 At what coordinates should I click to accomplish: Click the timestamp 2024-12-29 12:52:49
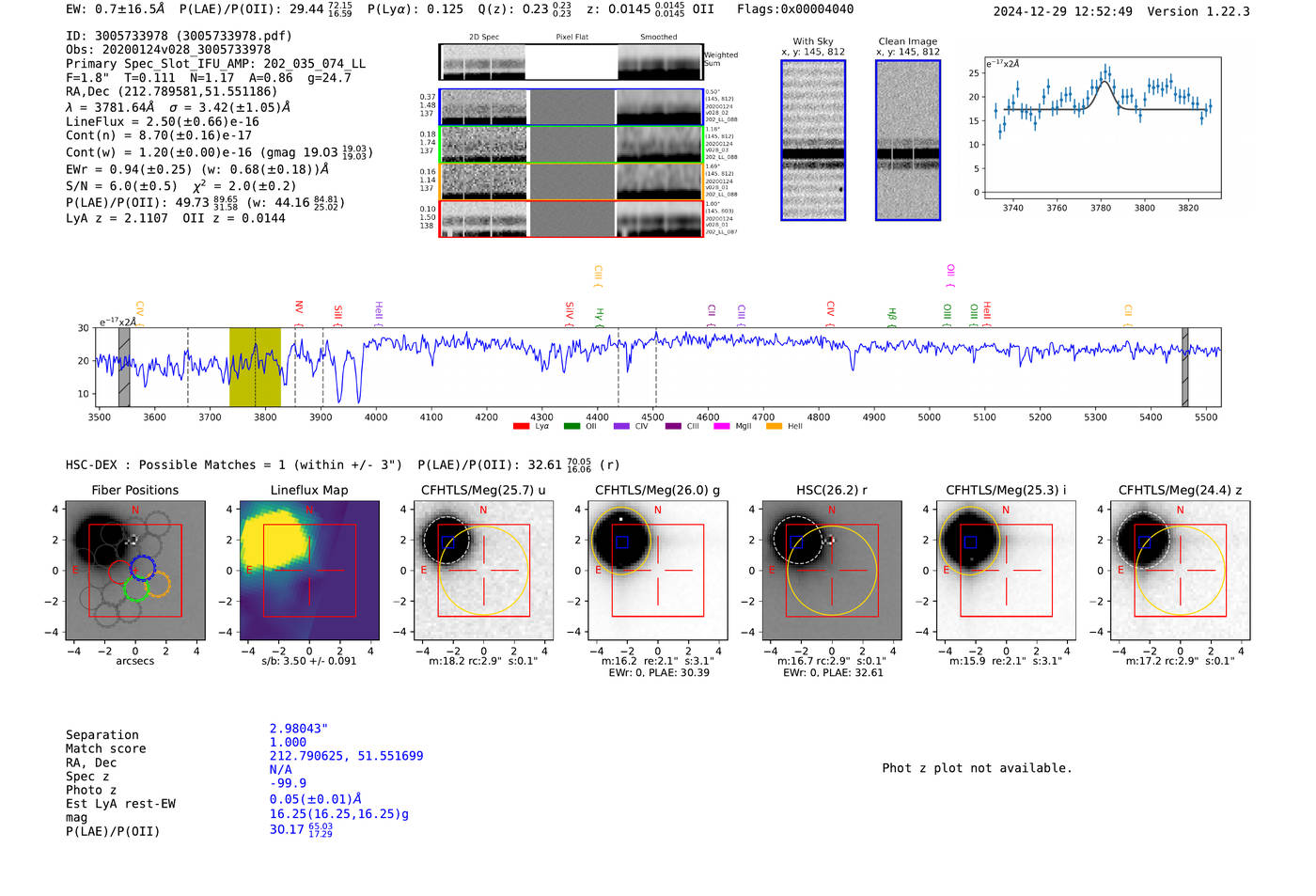(x=1063, y=11)
